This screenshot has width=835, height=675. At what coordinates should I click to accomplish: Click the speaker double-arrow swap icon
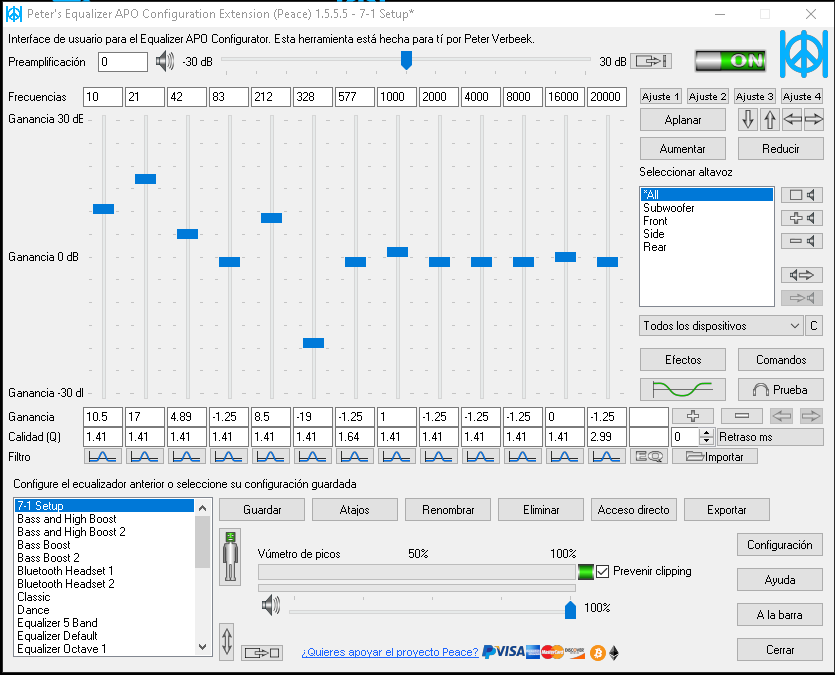801,275
